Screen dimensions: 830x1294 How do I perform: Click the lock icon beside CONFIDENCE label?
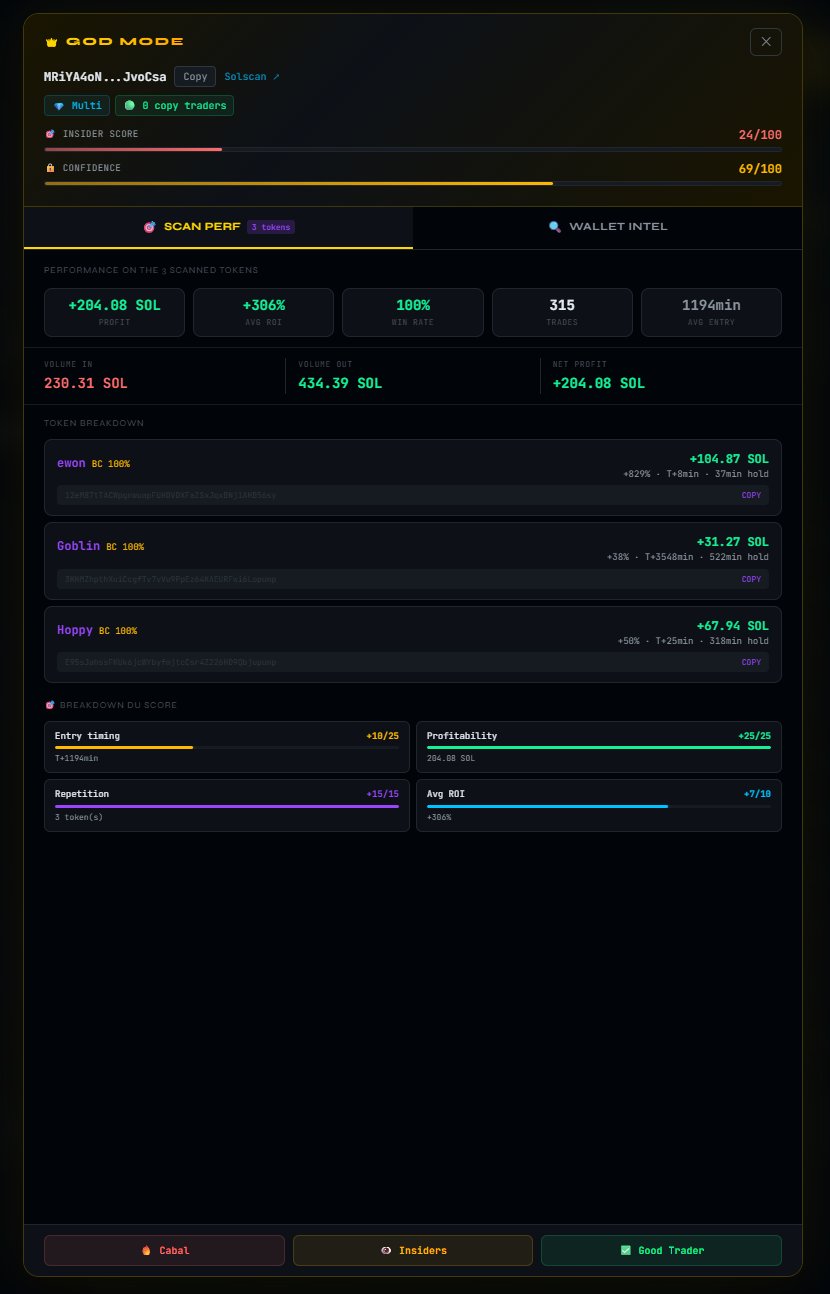coord(50,168)
